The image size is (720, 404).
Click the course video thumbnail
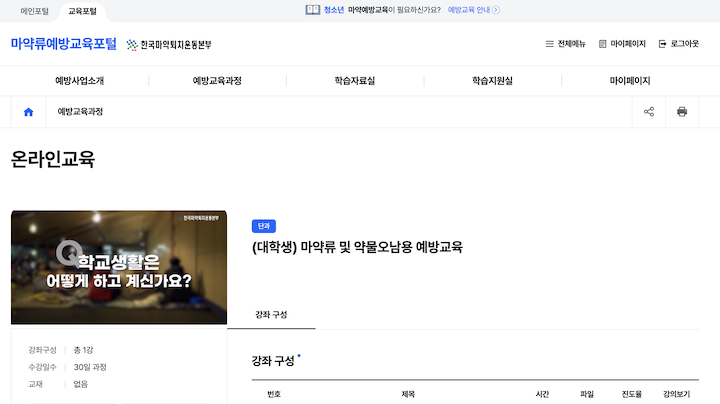point(119,267)
